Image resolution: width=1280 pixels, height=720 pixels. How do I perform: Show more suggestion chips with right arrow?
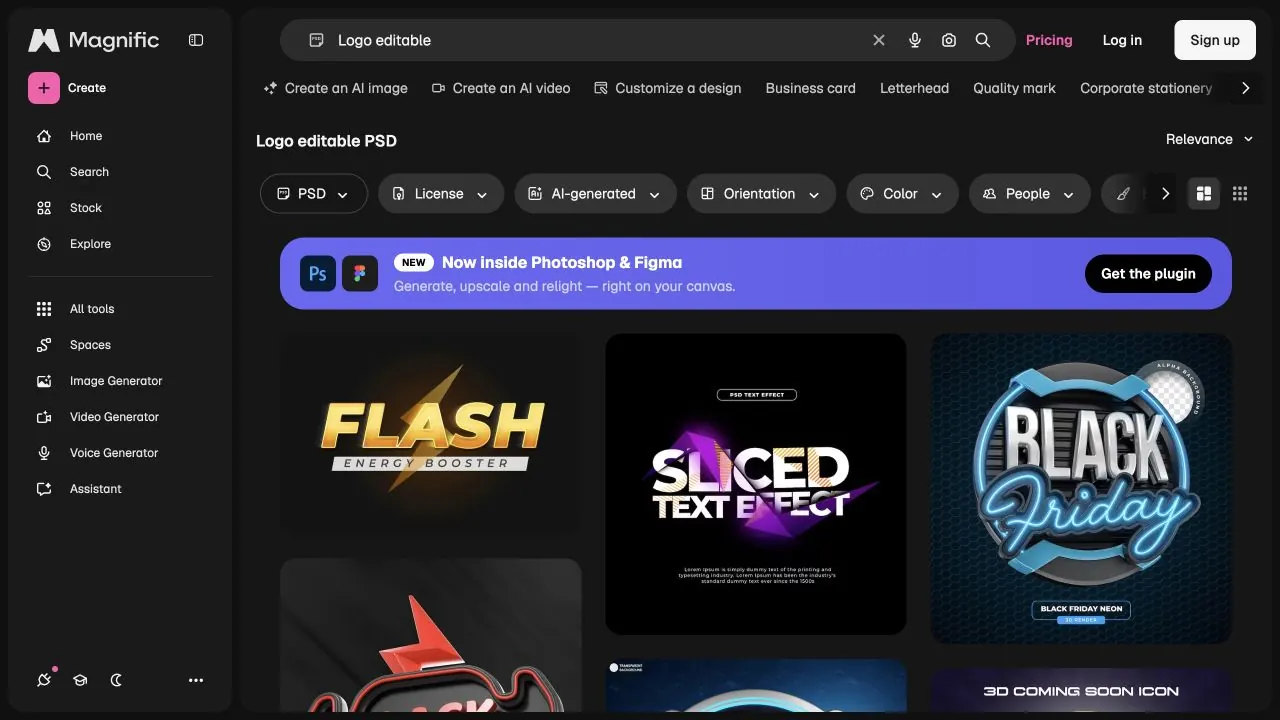(x=1245, y=88)
